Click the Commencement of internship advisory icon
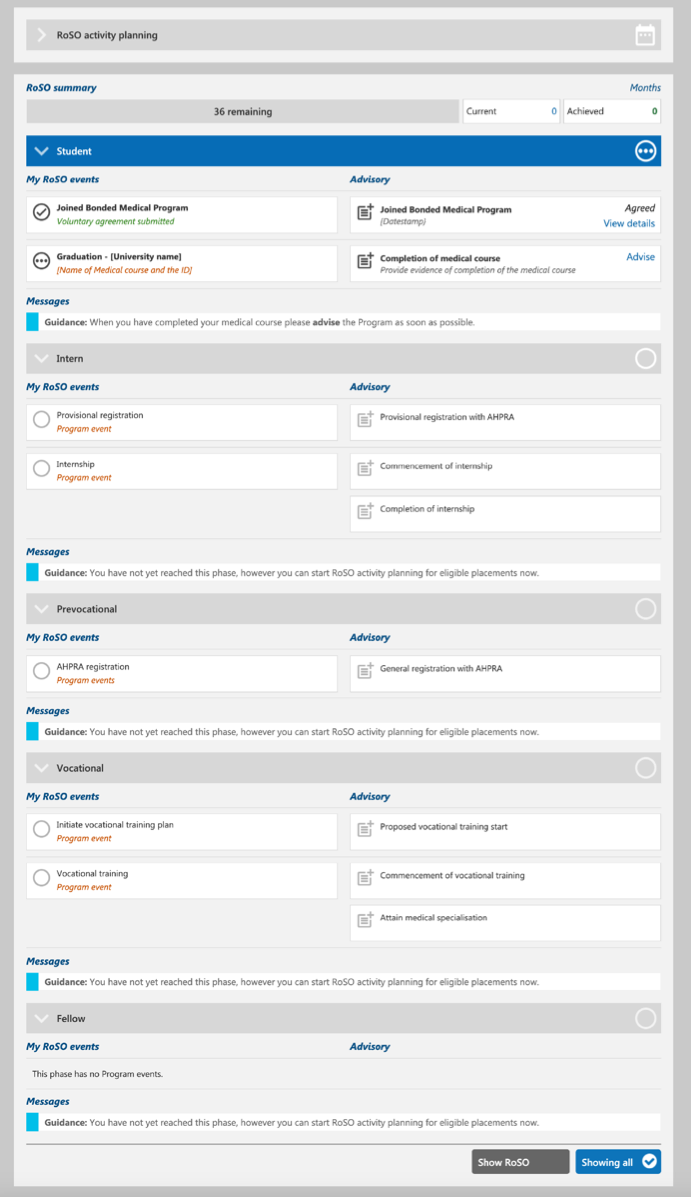The height and width of the screenshot is (1197, 691). point(365,469)
